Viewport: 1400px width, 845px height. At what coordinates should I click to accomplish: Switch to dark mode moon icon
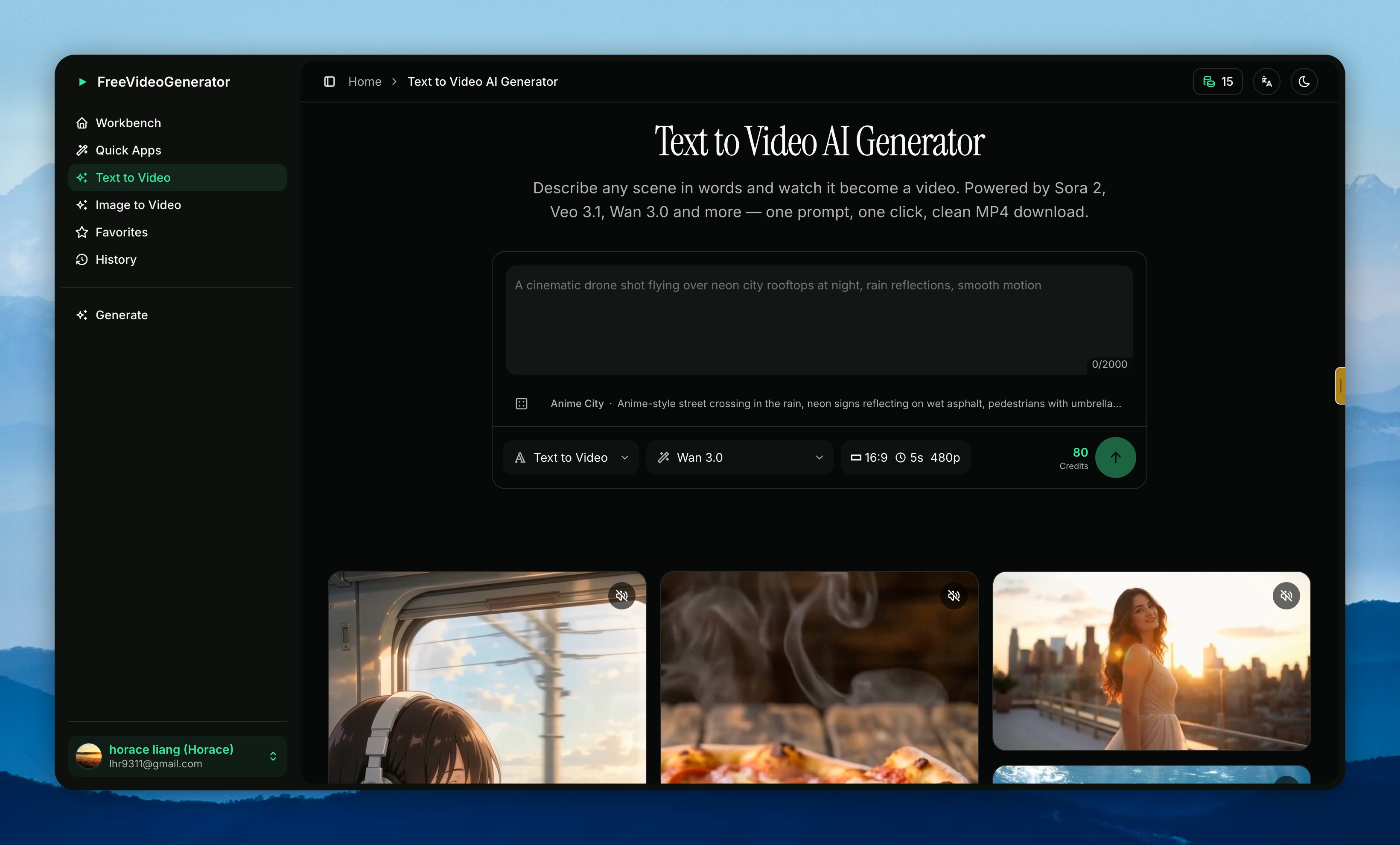pos(1304,81)
